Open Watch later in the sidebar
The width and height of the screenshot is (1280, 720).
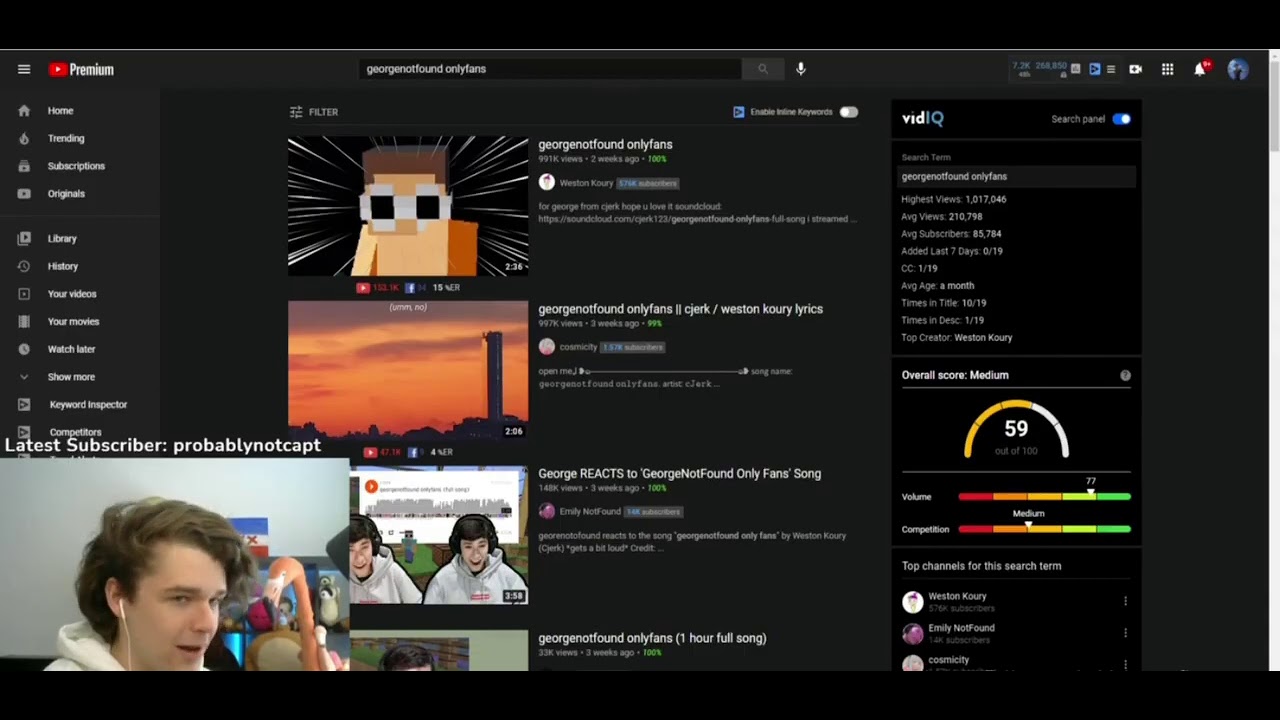tap(71, 349)
